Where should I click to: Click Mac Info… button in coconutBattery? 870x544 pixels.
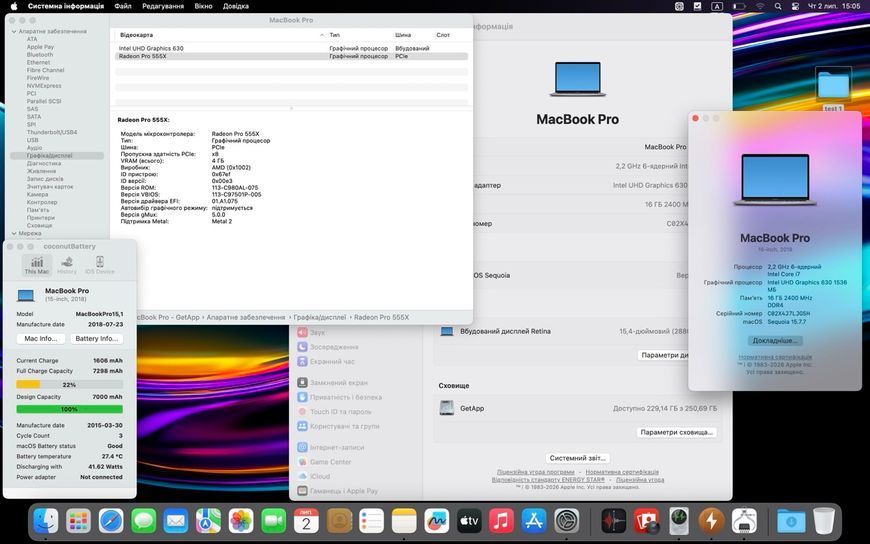coord(41,339)
